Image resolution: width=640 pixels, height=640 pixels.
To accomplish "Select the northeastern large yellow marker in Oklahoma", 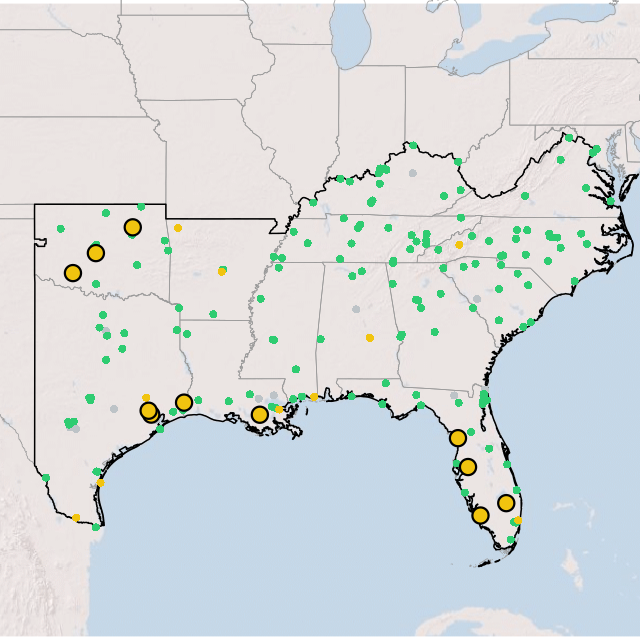I will pyautogui.click(x=133, y=227).
